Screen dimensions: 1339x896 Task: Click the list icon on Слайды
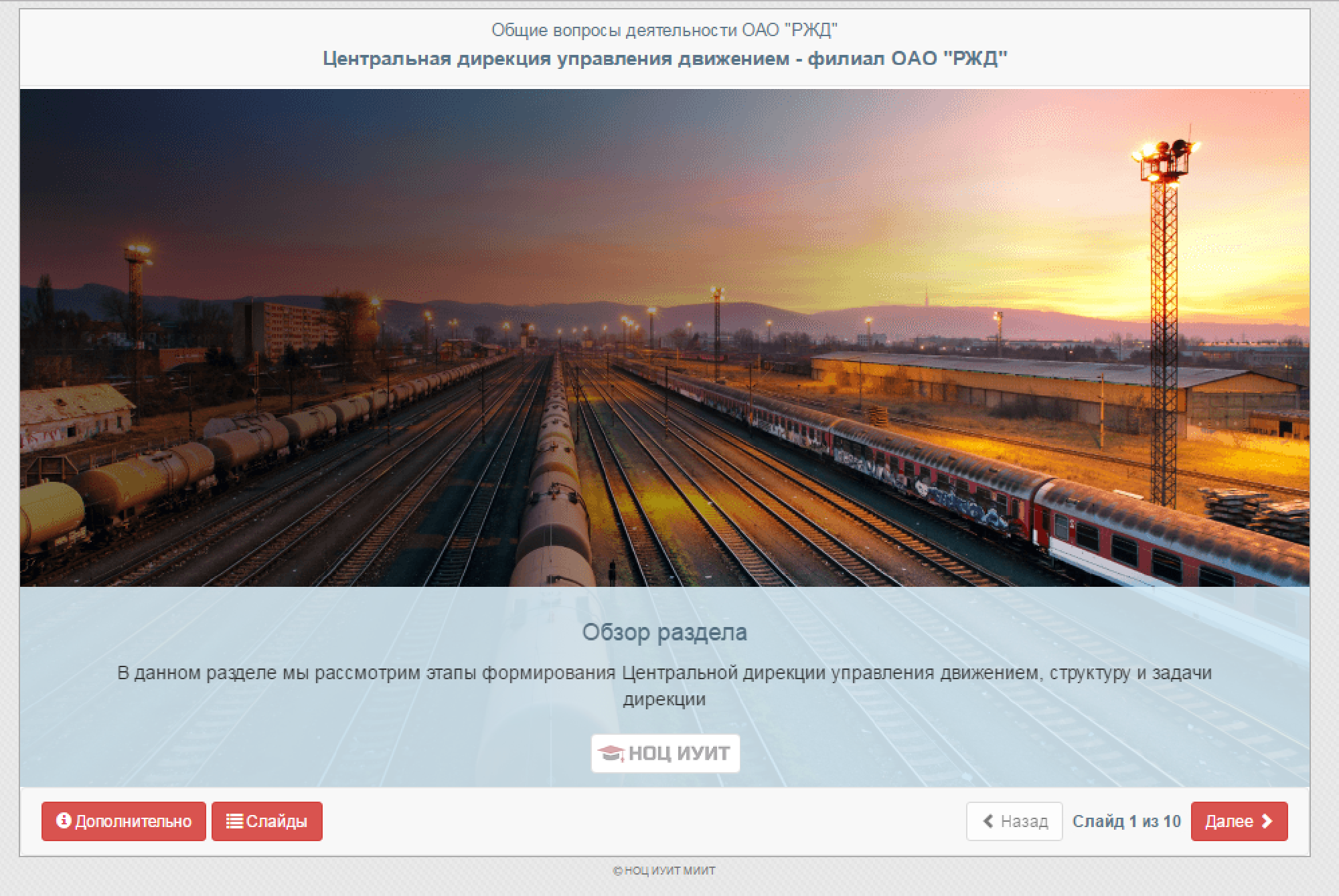(234, 821)
